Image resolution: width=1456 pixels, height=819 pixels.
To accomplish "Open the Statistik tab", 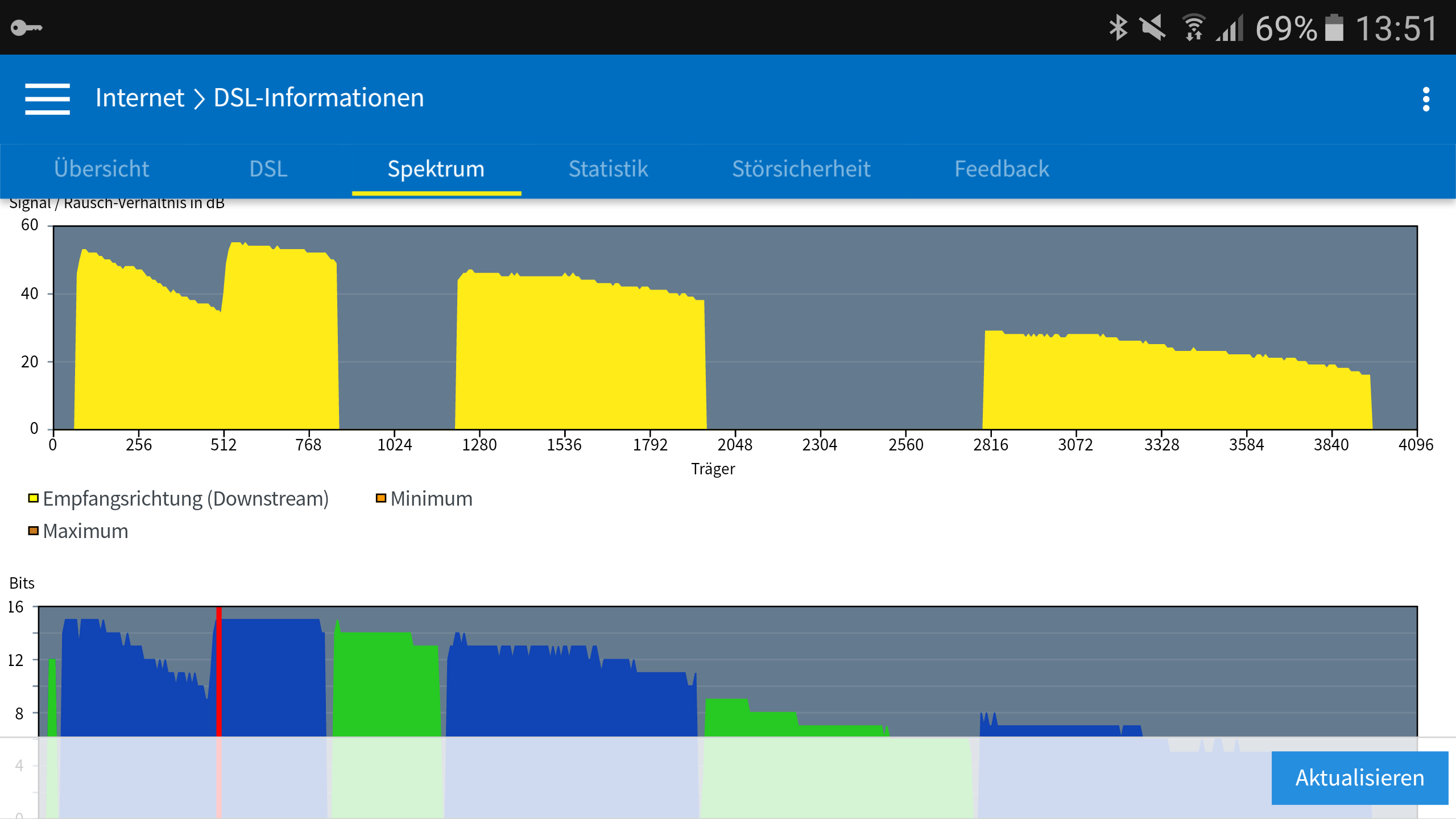I will pyautogui.click(x=608, y=169).
